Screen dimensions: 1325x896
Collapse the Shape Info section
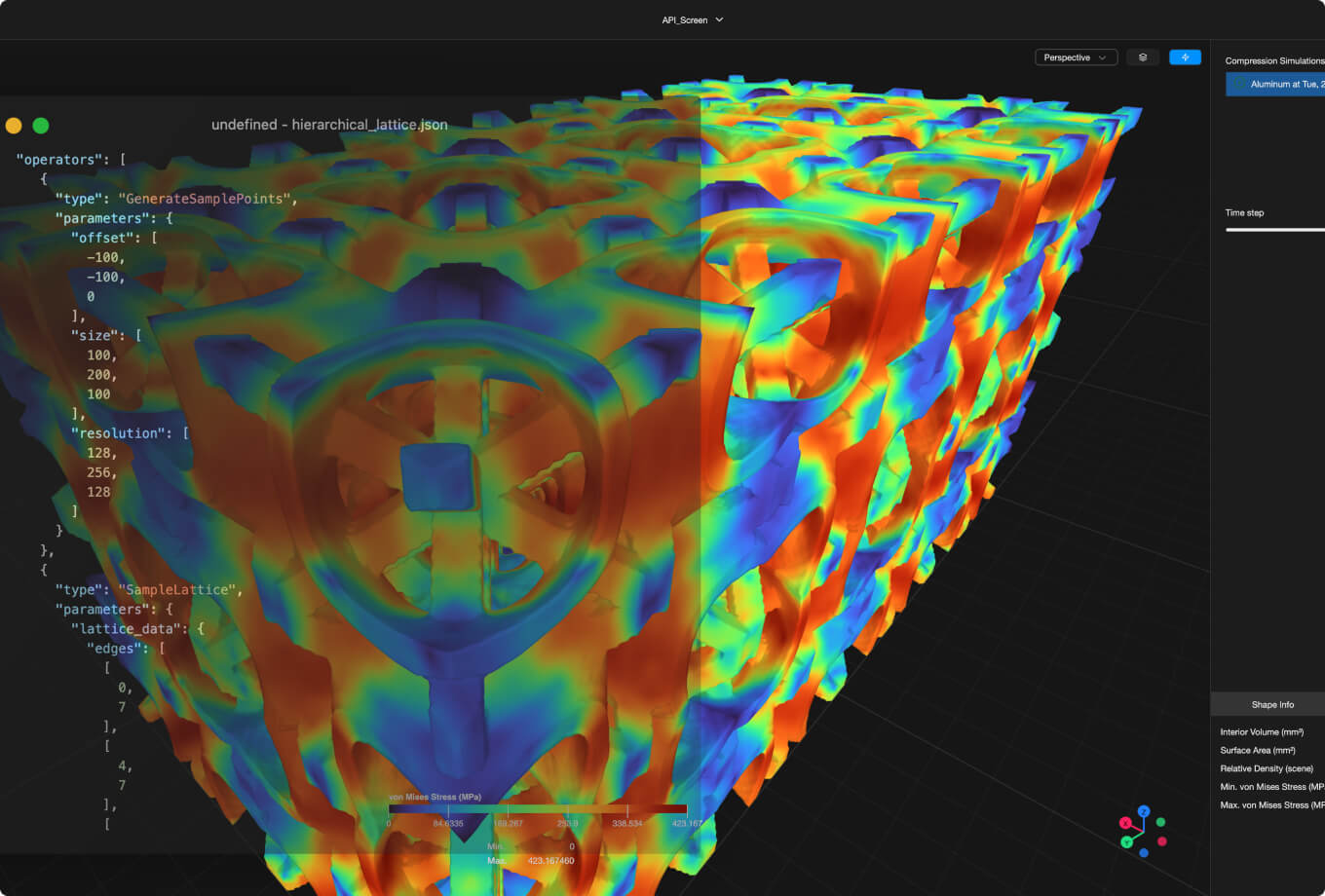click(x=1272, y=703)
